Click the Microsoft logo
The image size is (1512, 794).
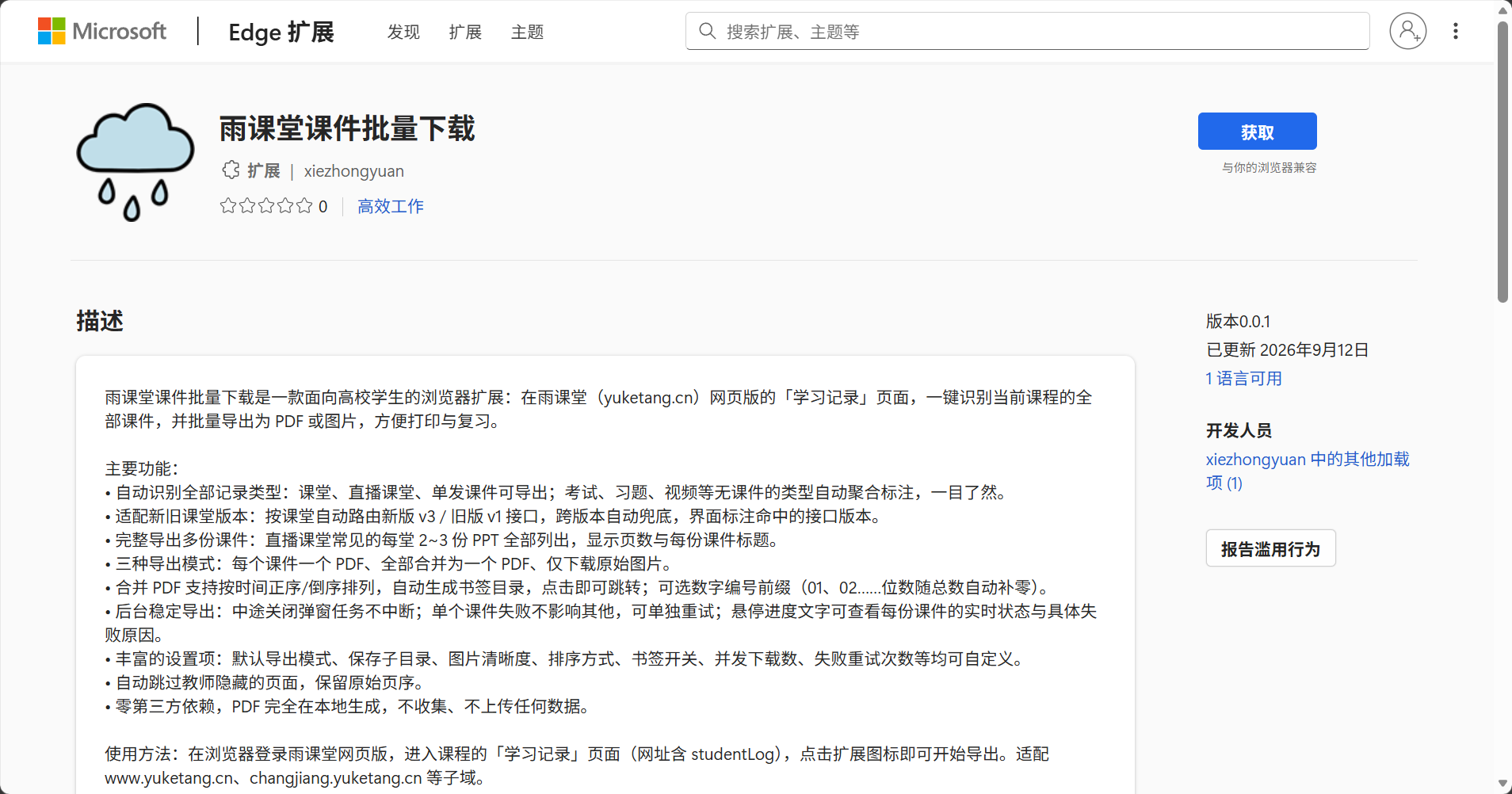[102, 32]
